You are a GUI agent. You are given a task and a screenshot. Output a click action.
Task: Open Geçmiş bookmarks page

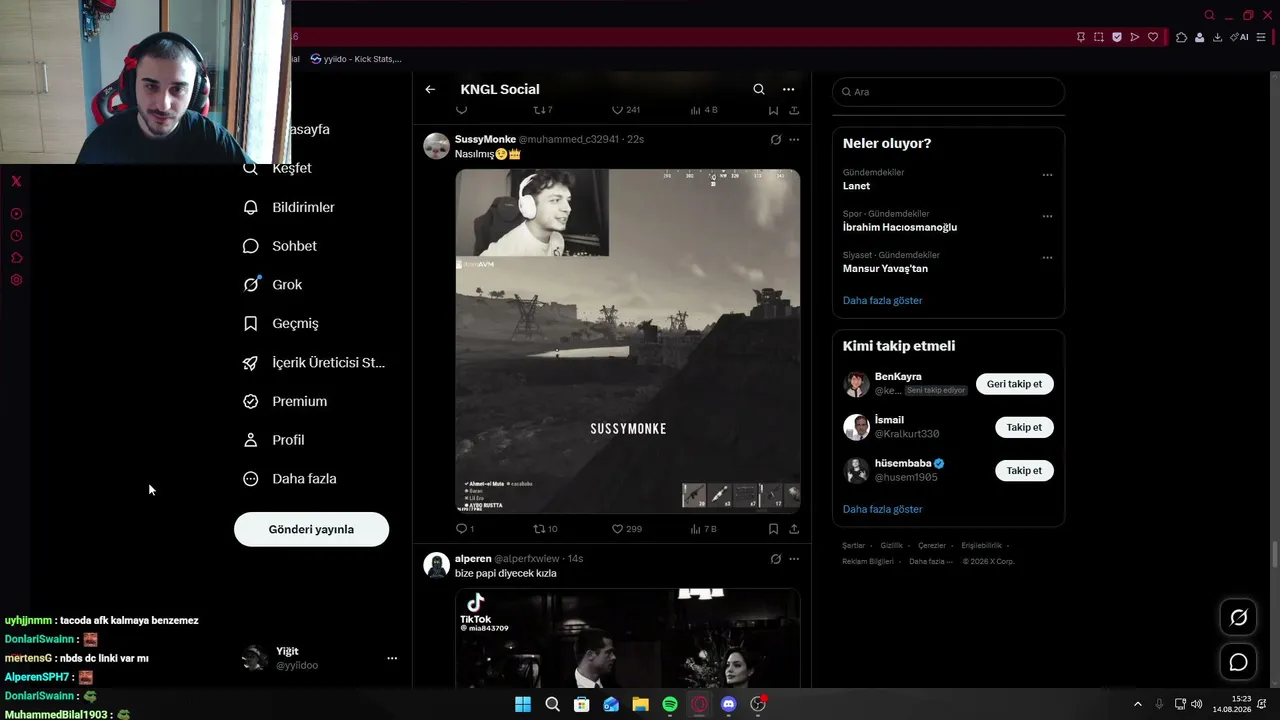point(281,324)
